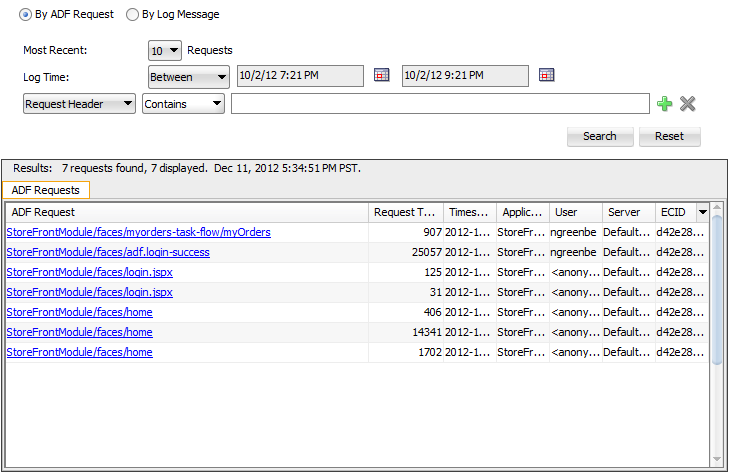
Task: Open the Contains operator dropdown
Action: coord(183,104)
